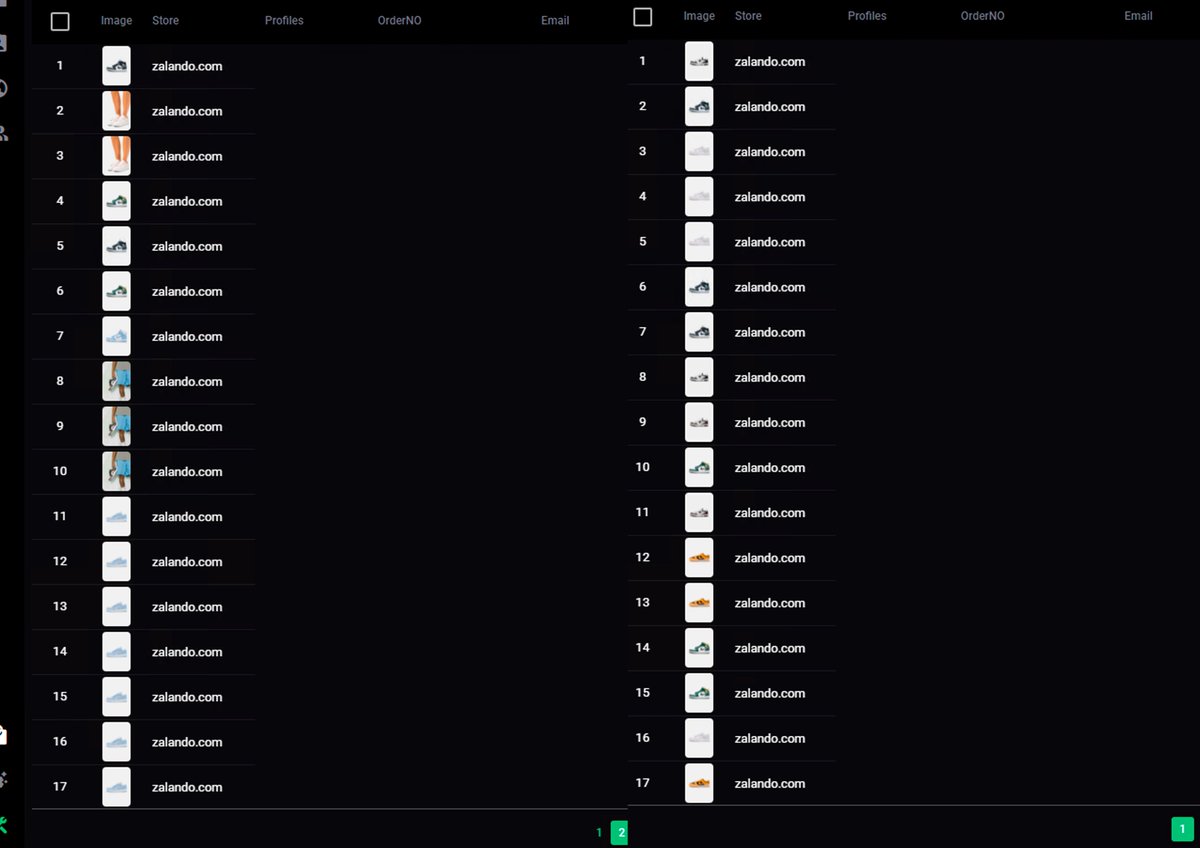Open the sneaker thumbnail in right table row 1
Viewport: 1200px width, 848px height.
[x=699, y=62]
